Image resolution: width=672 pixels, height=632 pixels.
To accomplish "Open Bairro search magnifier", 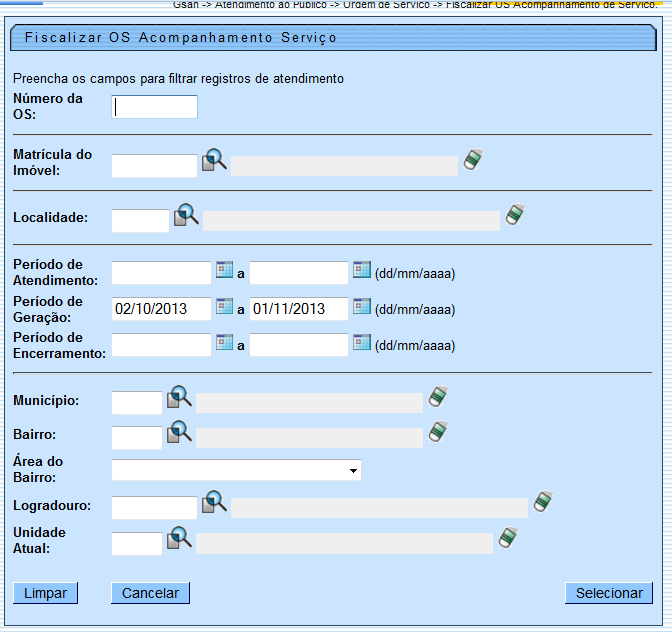I will [179, 432].
